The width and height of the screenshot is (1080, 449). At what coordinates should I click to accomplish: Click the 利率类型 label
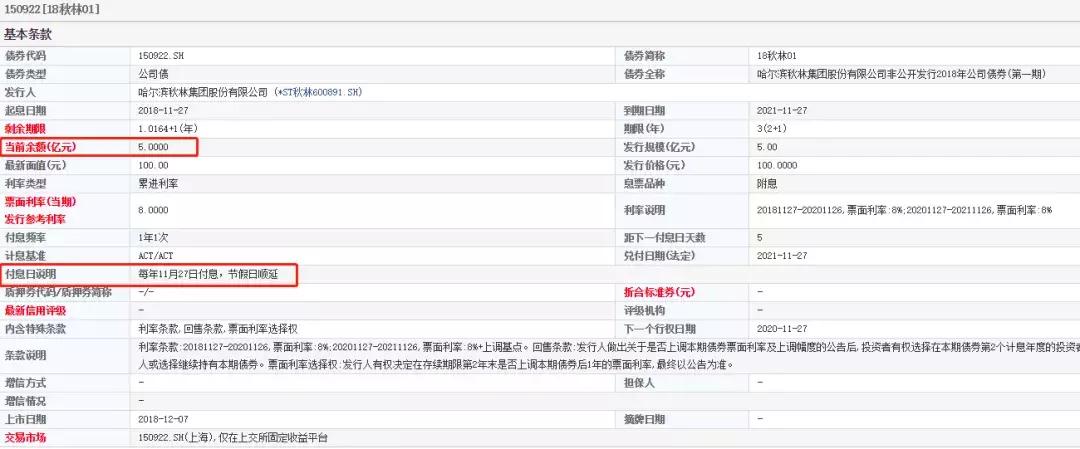tap(25, 184)
